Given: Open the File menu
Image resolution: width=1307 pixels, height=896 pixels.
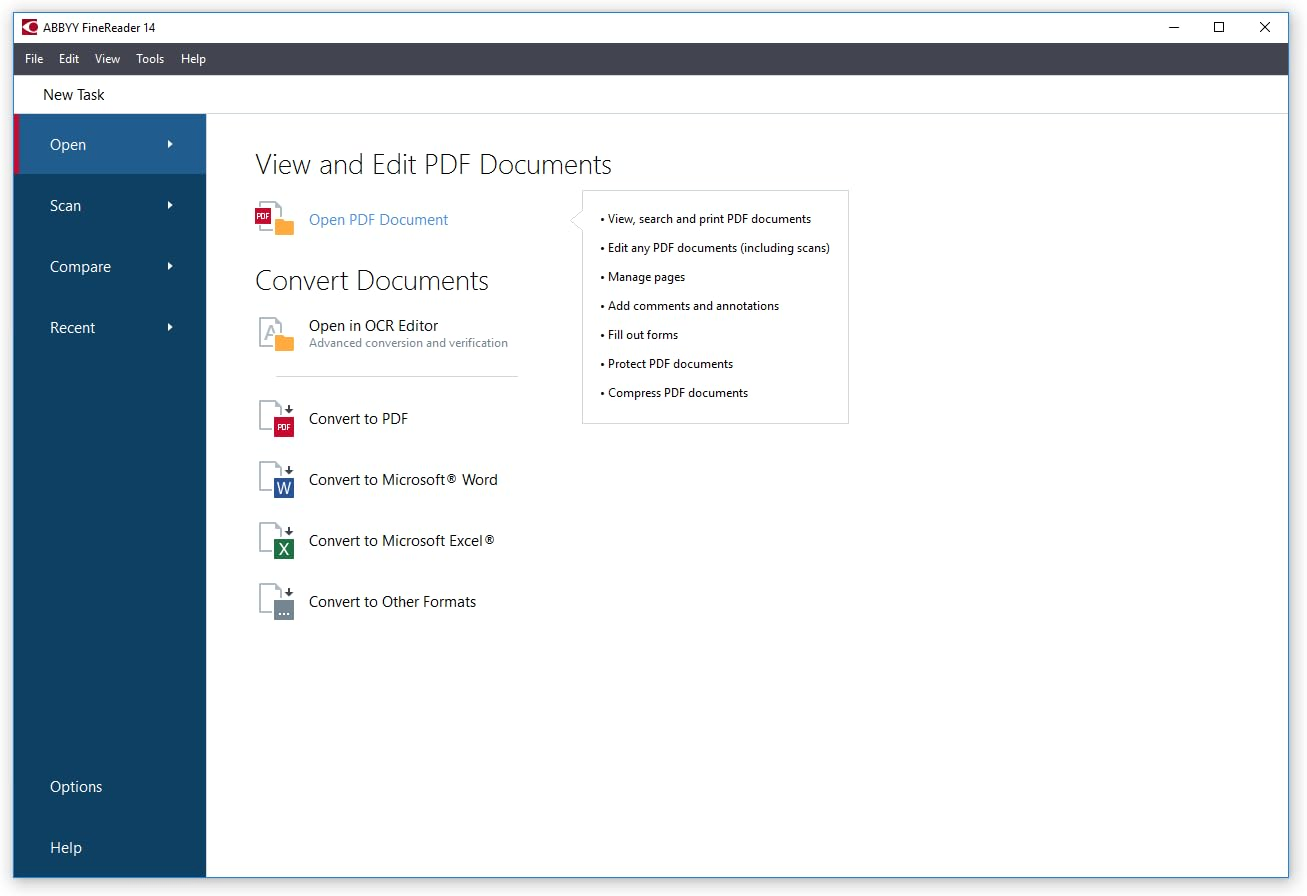Looking at the screenshot, I should 33,58.
